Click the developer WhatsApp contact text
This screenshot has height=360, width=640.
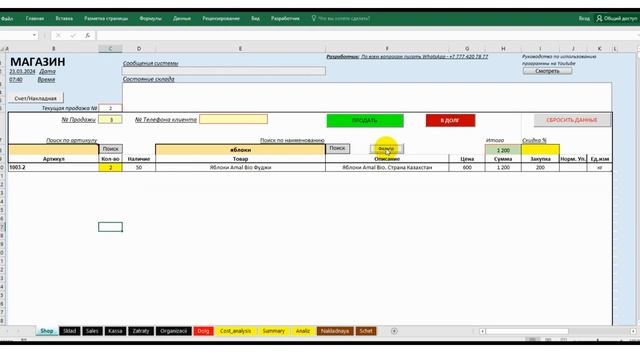(x=407, y=57)
